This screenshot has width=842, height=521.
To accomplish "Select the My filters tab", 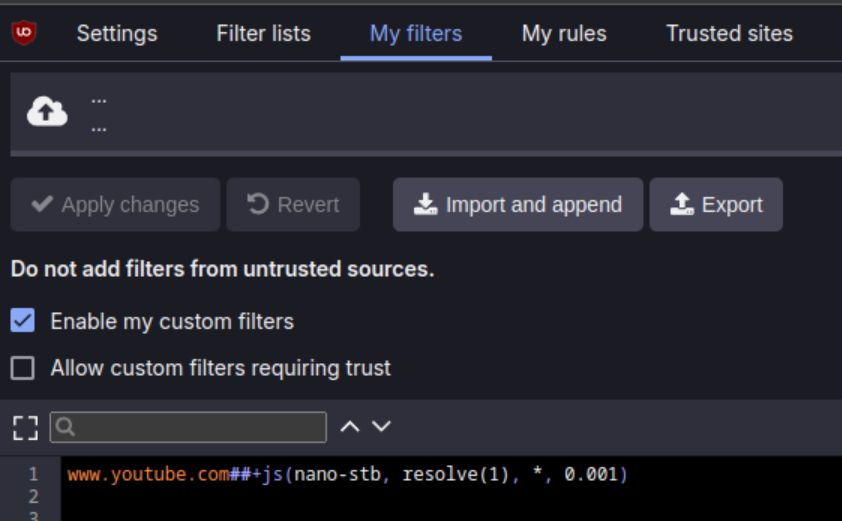I will pos(416,34).
